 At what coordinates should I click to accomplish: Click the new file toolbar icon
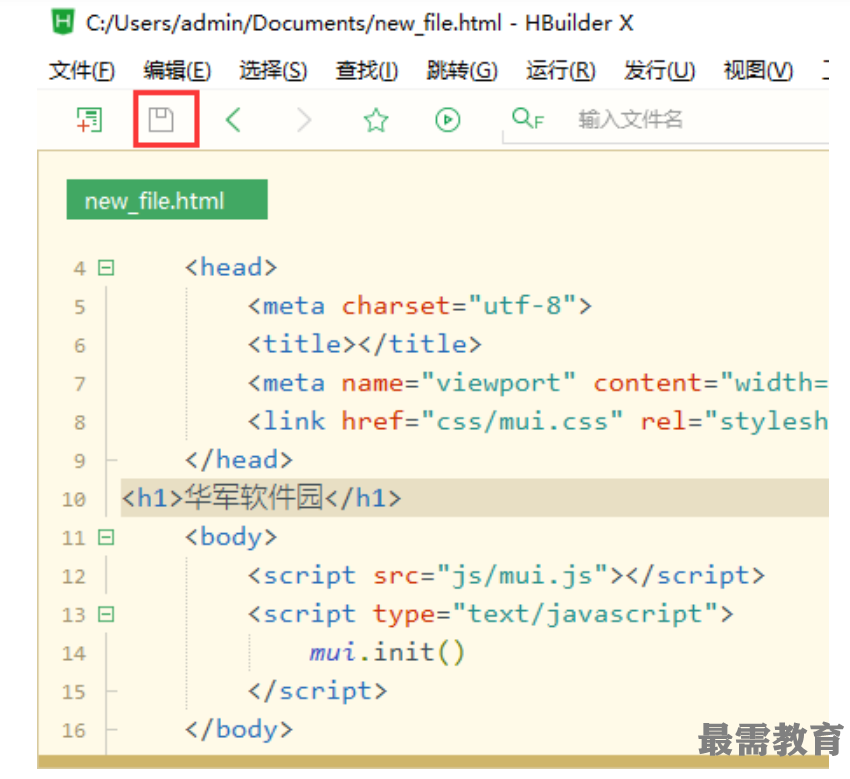(89, 119)
